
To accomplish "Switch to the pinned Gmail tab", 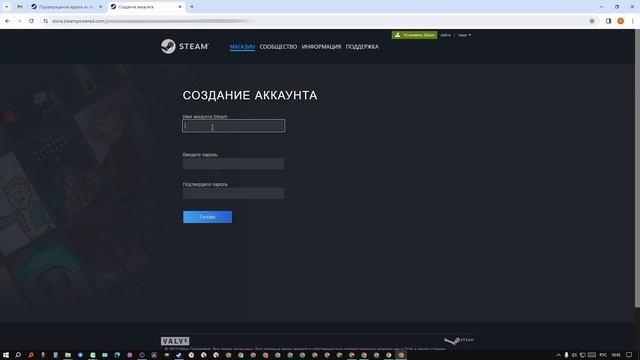I will click(x=20, y=7).
